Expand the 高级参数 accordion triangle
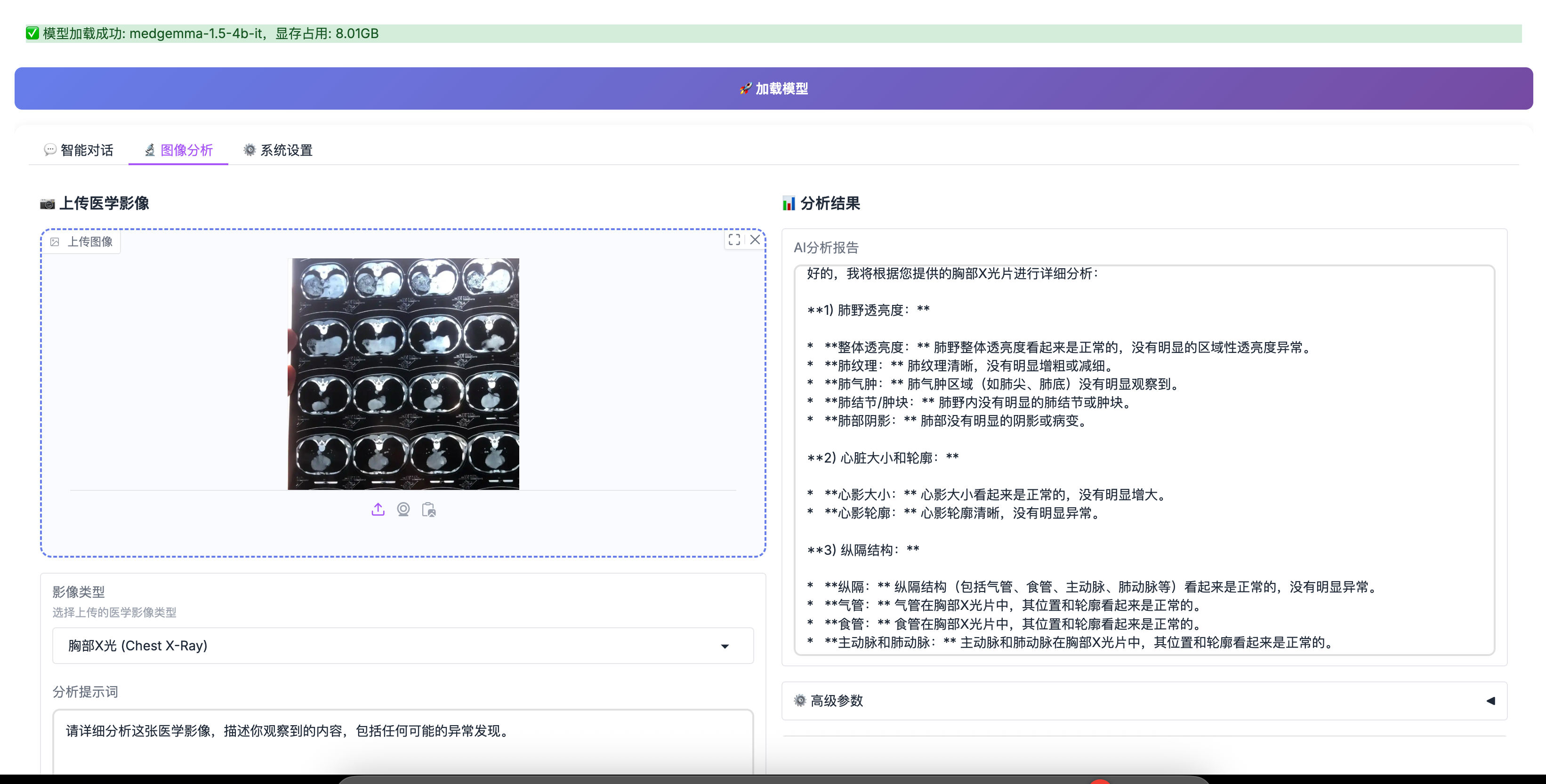This screenshot has height=784, width=1546. (1490, 700)
